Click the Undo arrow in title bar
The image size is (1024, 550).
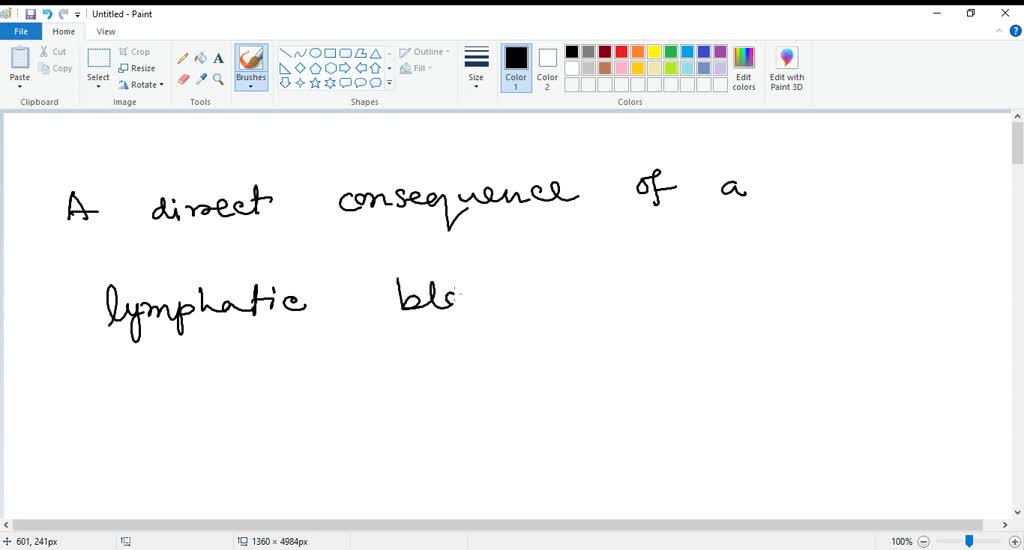(47, 14)
